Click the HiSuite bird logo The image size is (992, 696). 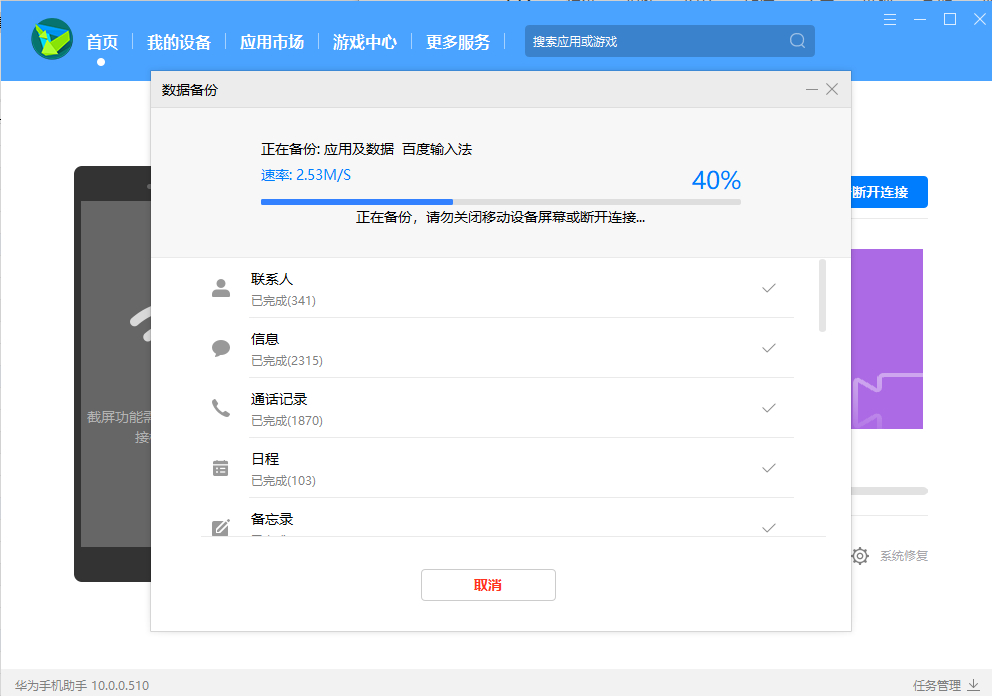(51, 40)
